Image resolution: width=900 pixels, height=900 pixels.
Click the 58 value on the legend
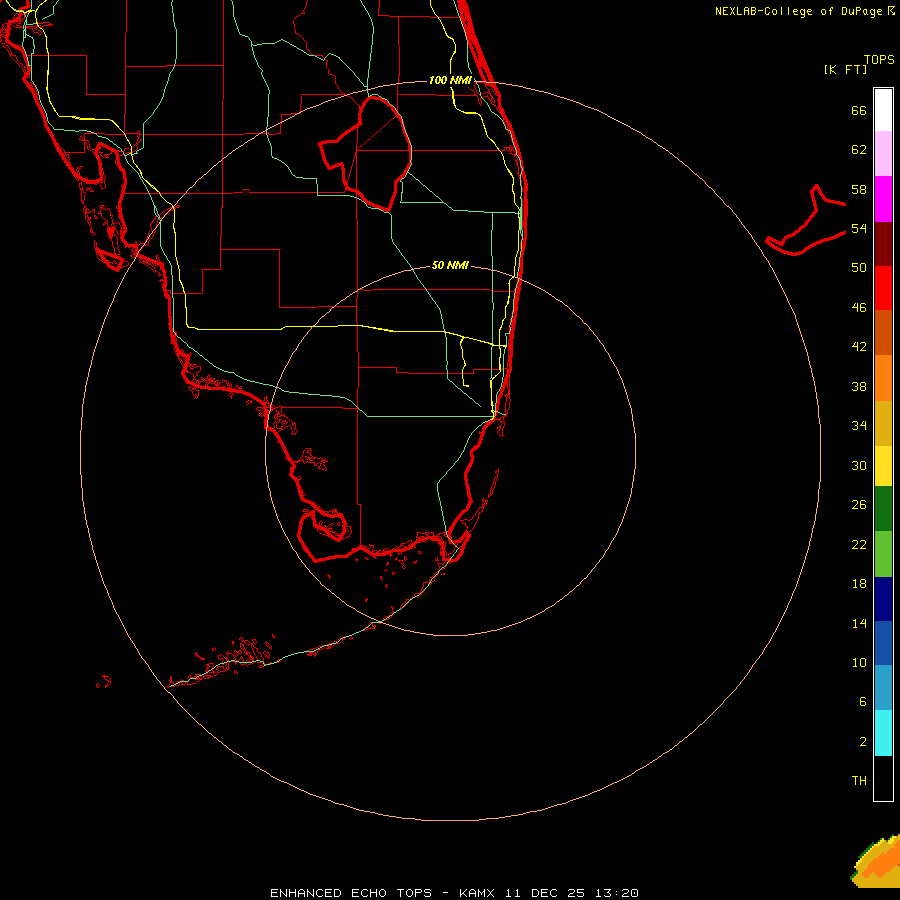click(x=859, y=189)
